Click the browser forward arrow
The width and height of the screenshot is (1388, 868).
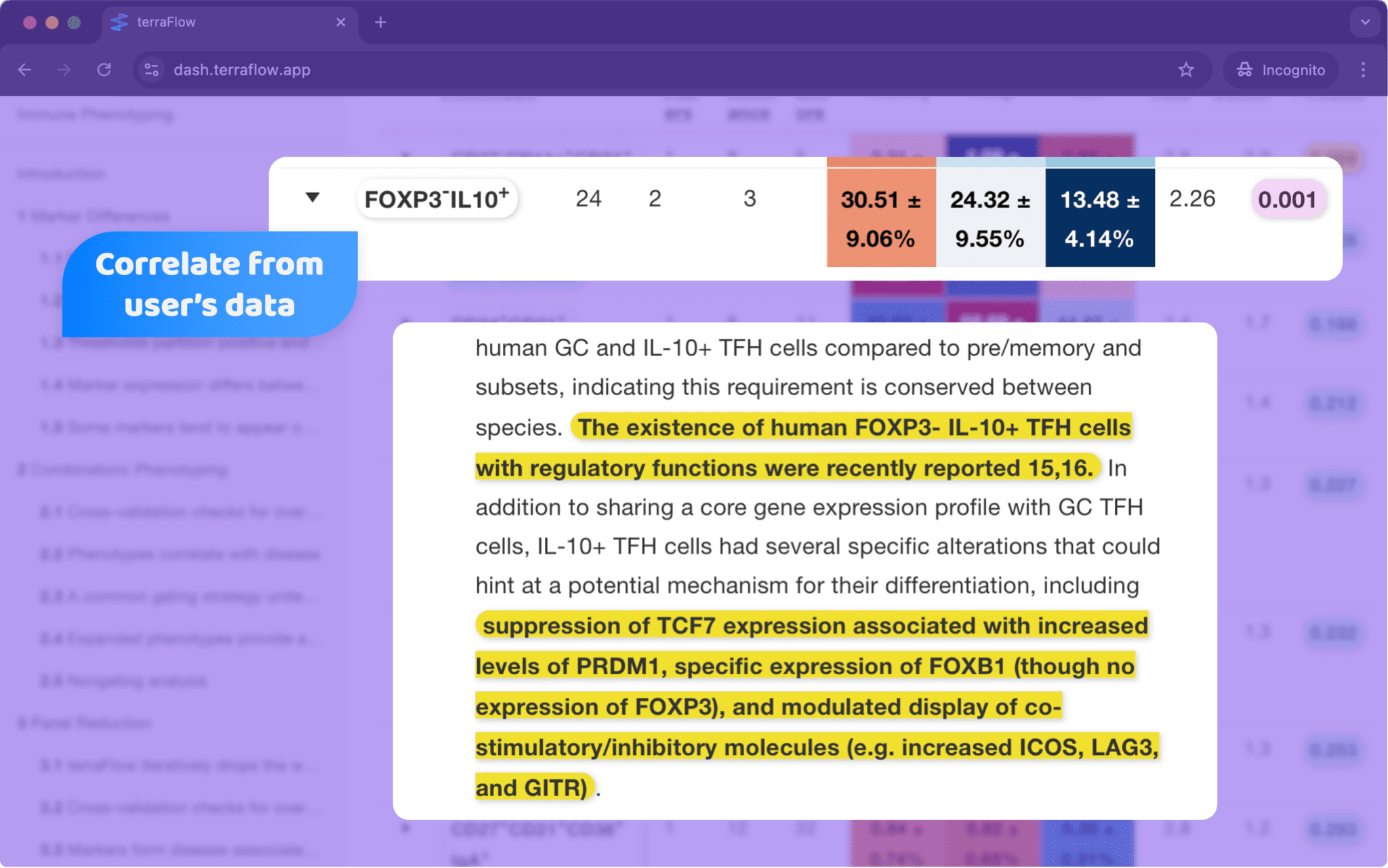pyautogui.click(x=64, y=70)
